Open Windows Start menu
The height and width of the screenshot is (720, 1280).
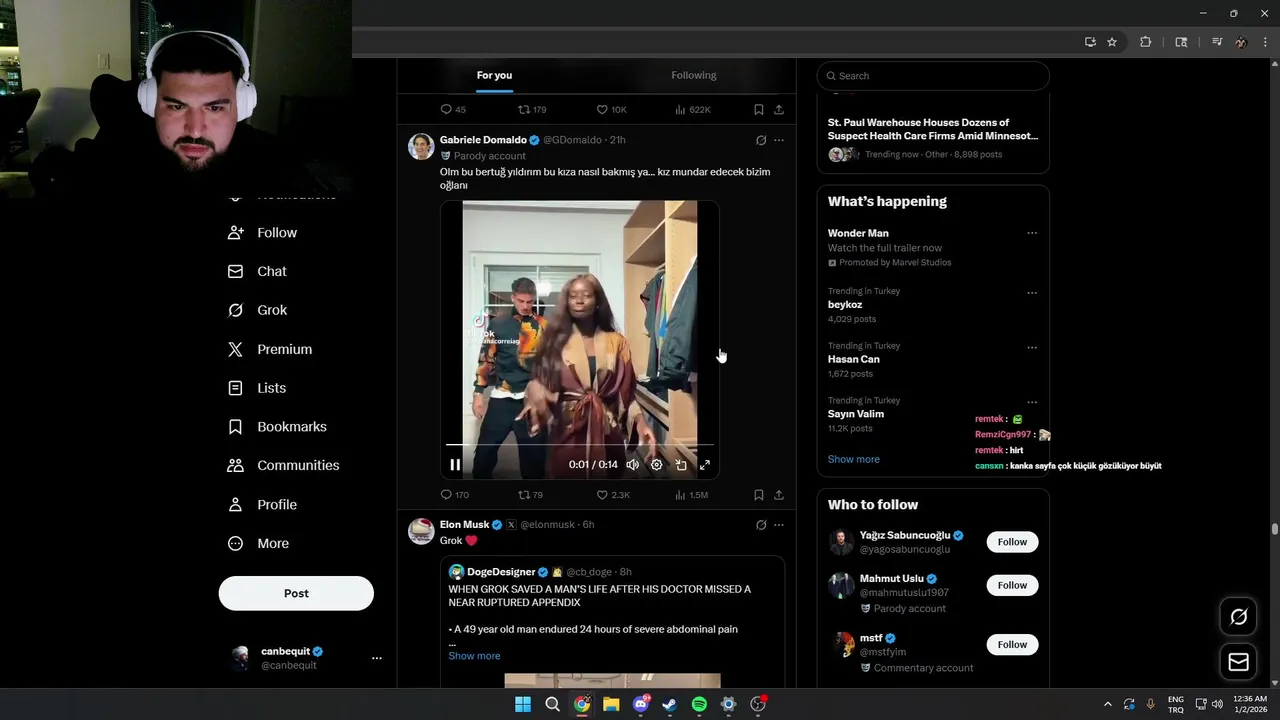click(523, 704)
